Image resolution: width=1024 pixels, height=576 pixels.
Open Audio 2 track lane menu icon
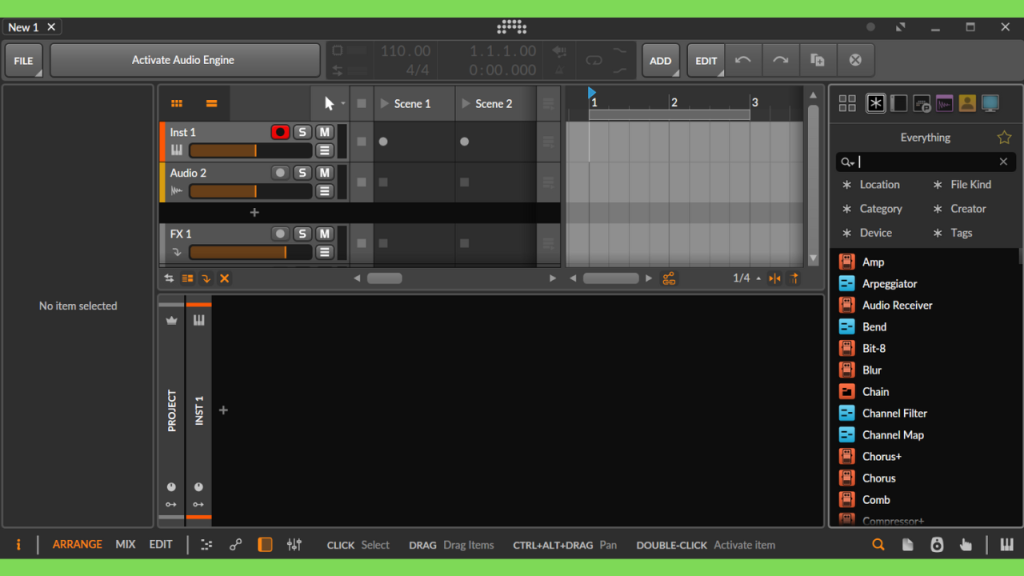(x=325, y=191)
